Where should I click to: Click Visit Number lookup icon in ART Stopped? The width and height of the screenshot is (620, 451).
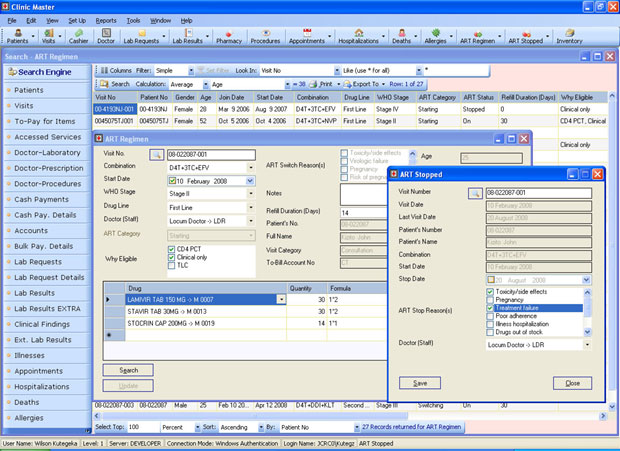click(475, 193)
